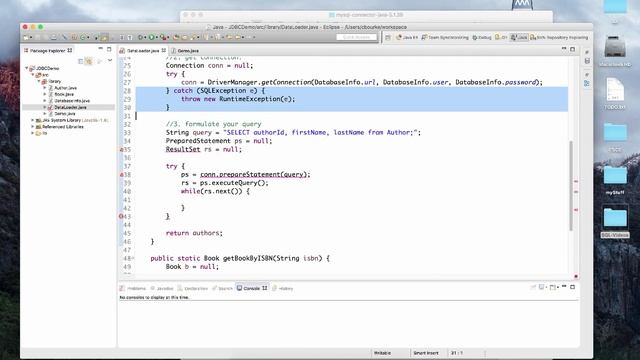The width and height of the screenshot is (640, 360).
Task: Expand the lib folder node
Action: tap(33, 133)
